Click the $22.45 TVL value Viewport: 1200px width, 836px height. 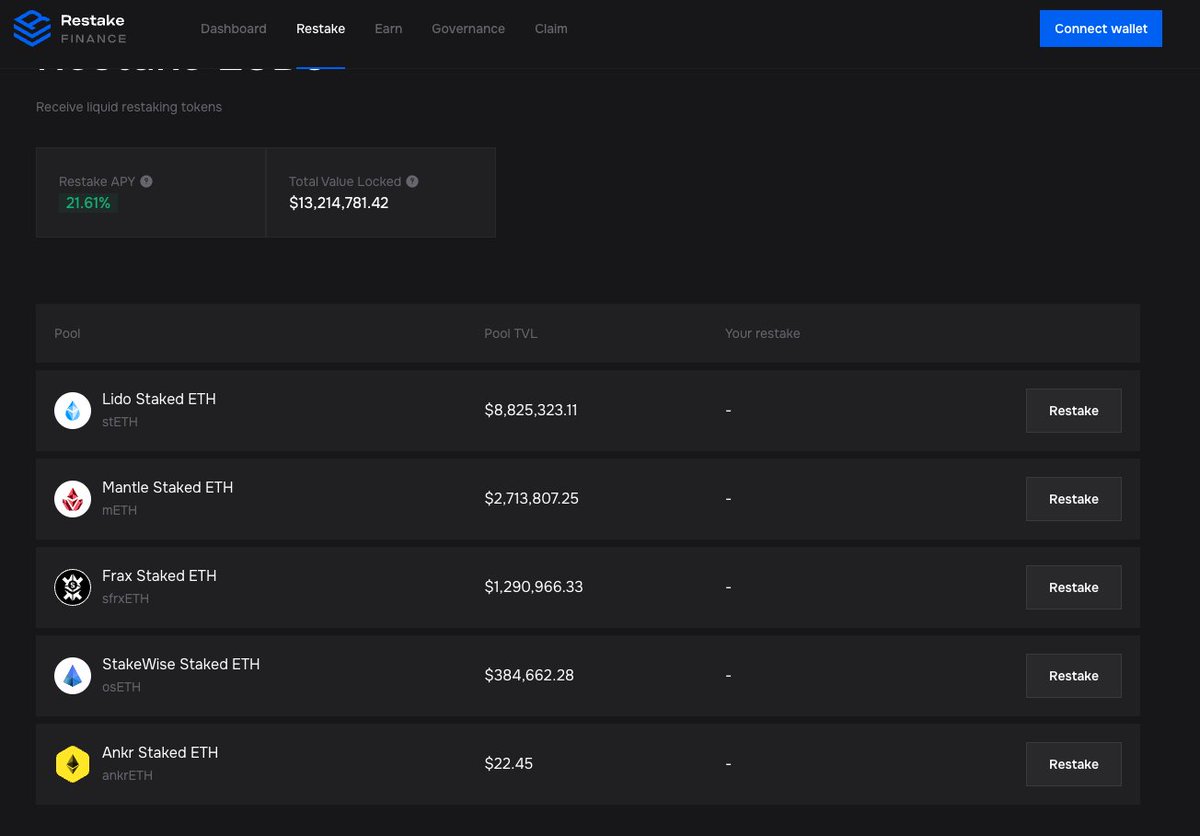(x=508, y=764)
